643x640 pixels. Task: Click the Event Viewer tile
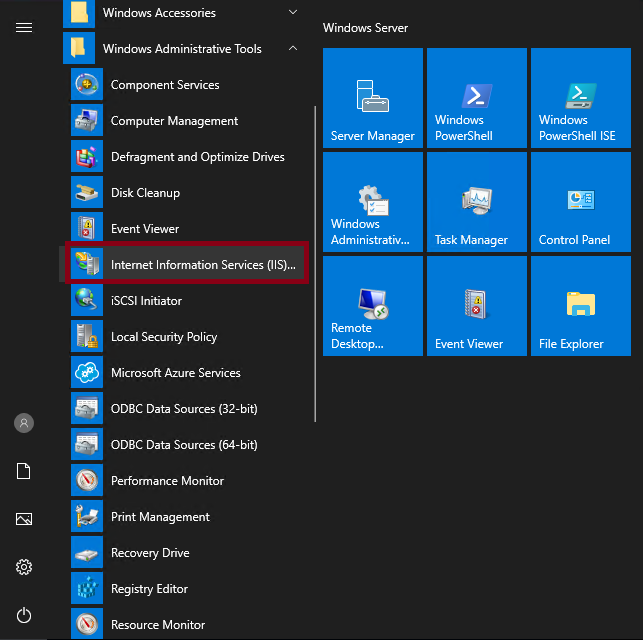pos(477,306)
